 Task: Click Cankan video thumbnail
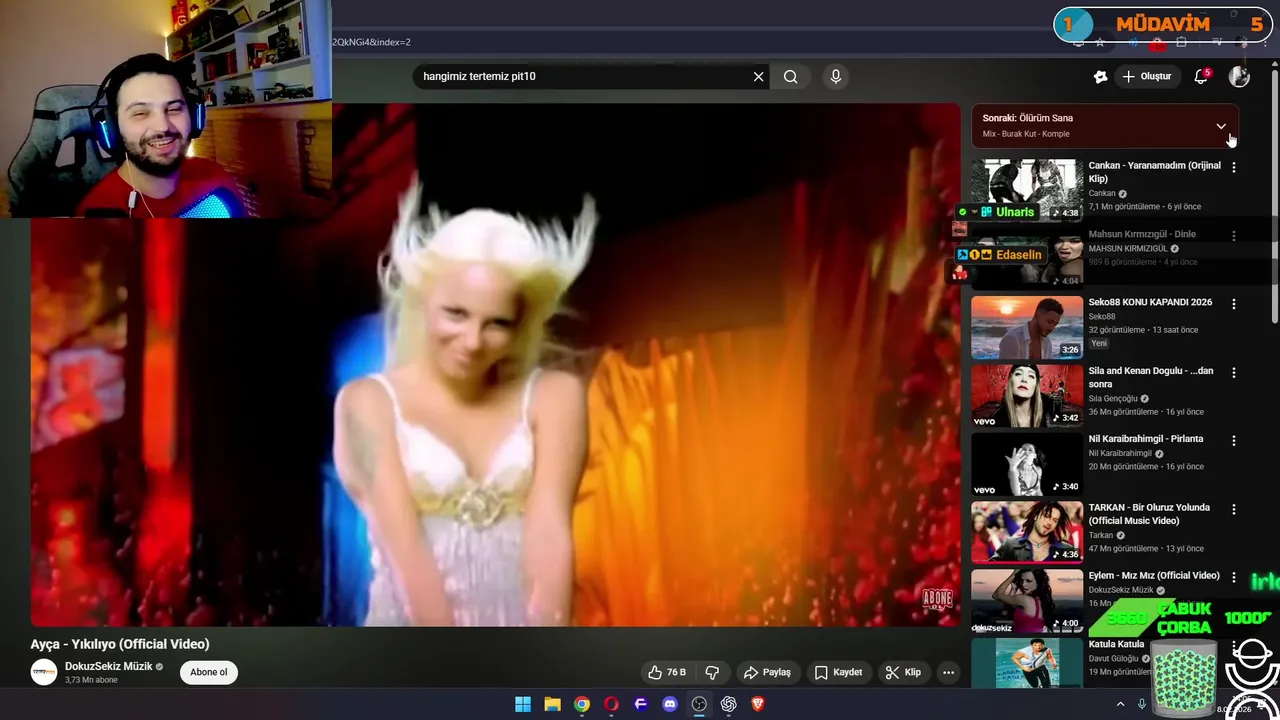[x=1027, y=190]
